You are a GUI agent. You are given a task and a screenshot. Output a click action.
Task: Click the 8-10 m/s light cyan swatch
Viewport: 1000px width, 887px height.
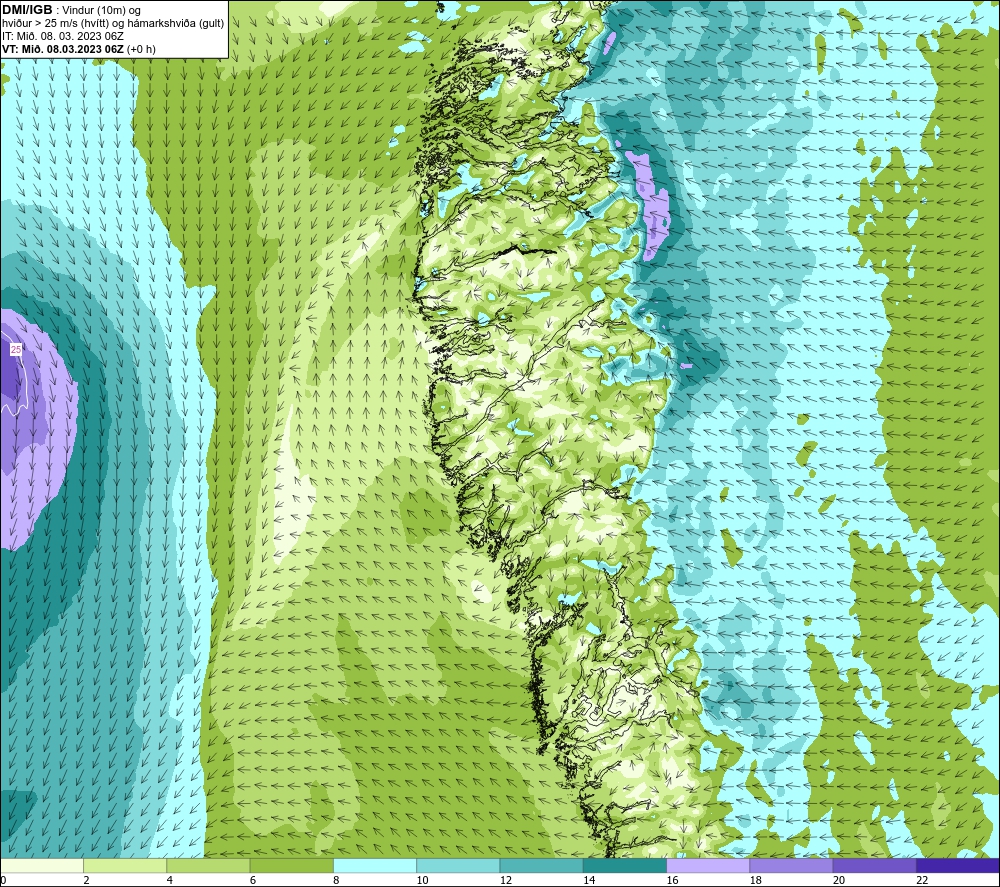(x=375, y=865)
